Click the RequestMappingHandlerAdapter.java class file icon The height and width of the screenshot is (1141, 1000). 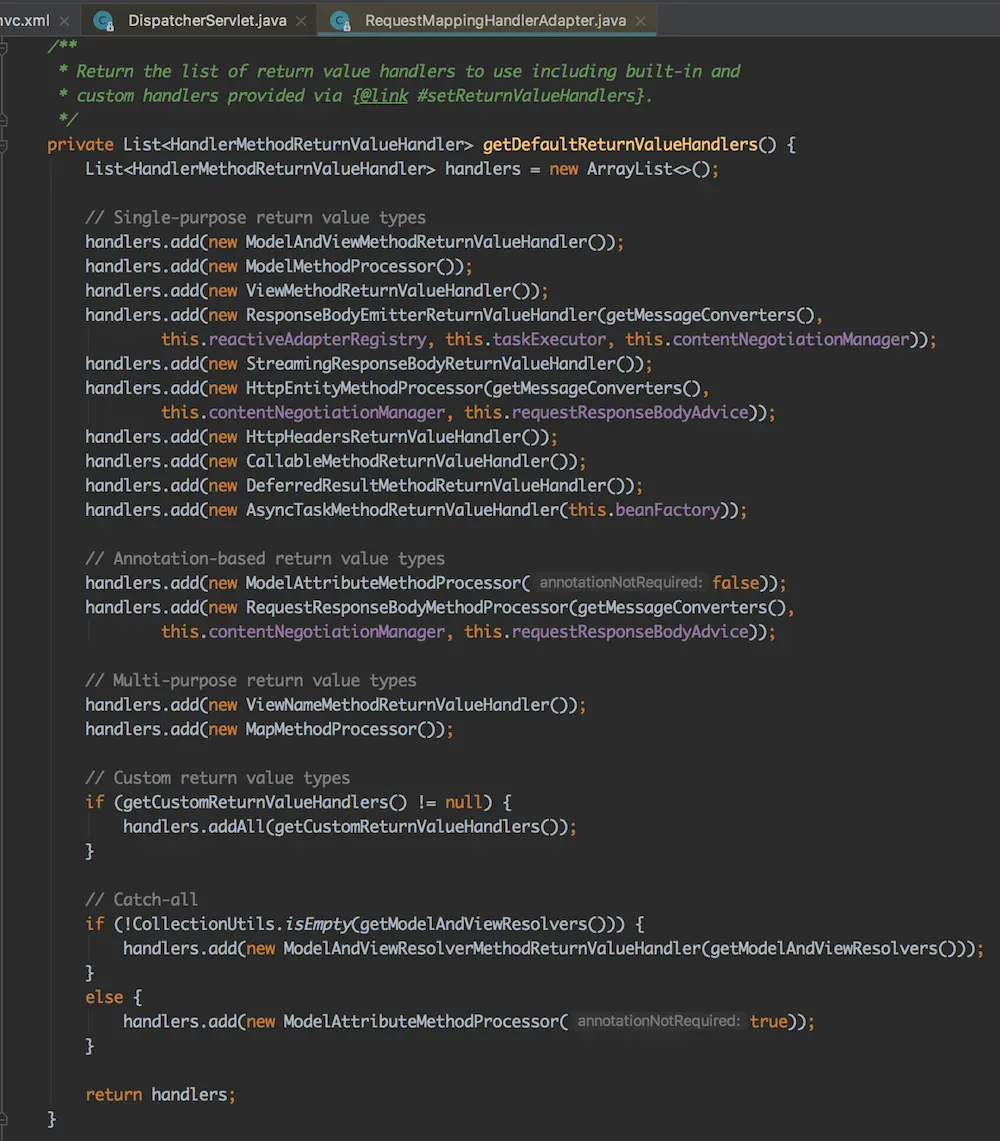click(340, 20)
